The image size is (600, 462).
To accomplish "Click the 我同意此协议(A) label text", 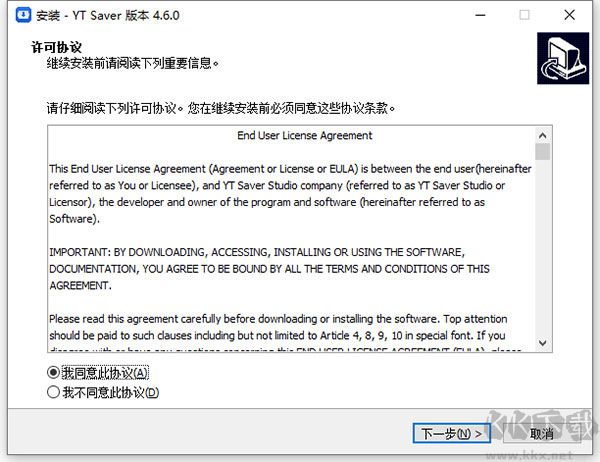I will pos(105,373).
